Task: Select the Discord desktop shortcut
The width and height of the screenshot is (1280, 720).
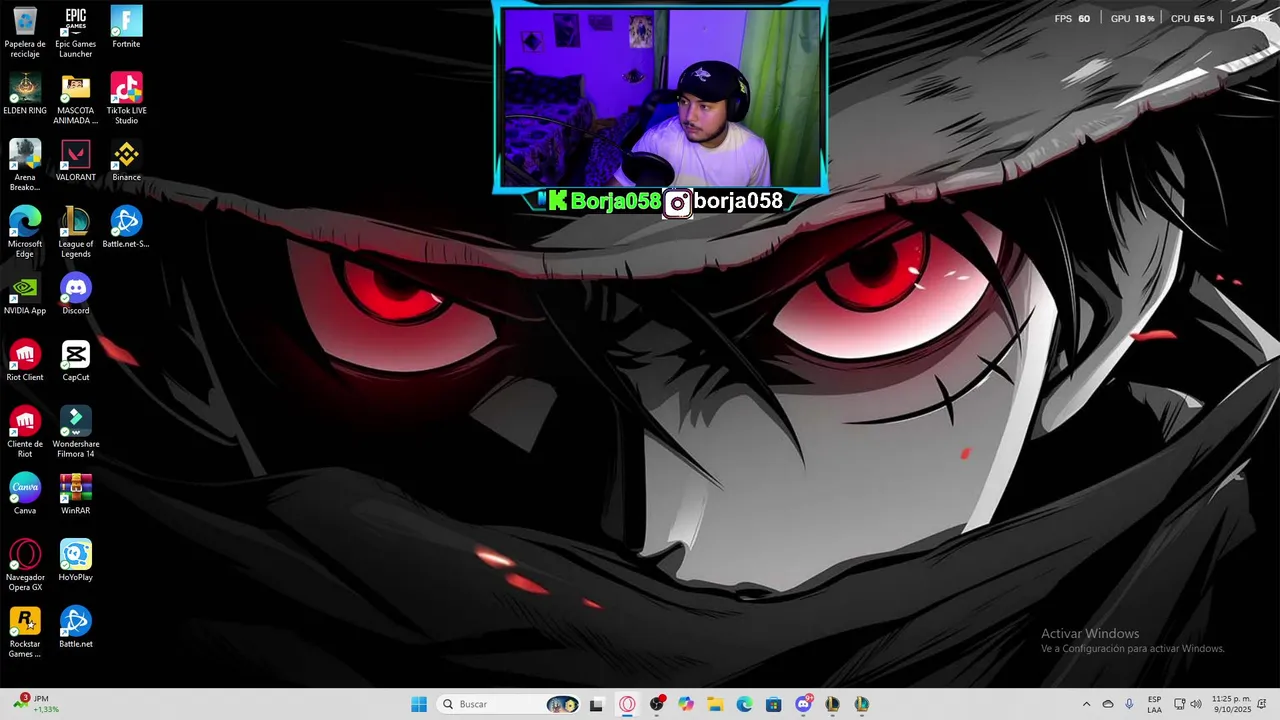Action: click(76, 294)
